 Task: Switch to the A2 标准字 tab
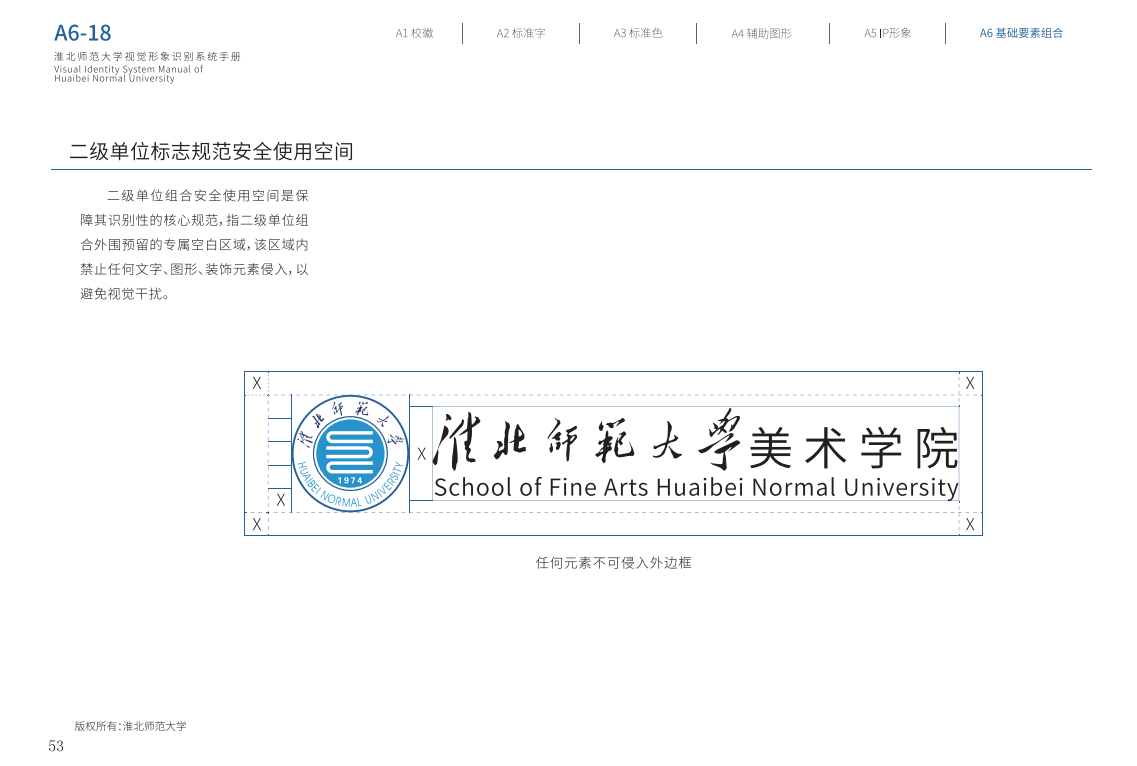[521, 33]
